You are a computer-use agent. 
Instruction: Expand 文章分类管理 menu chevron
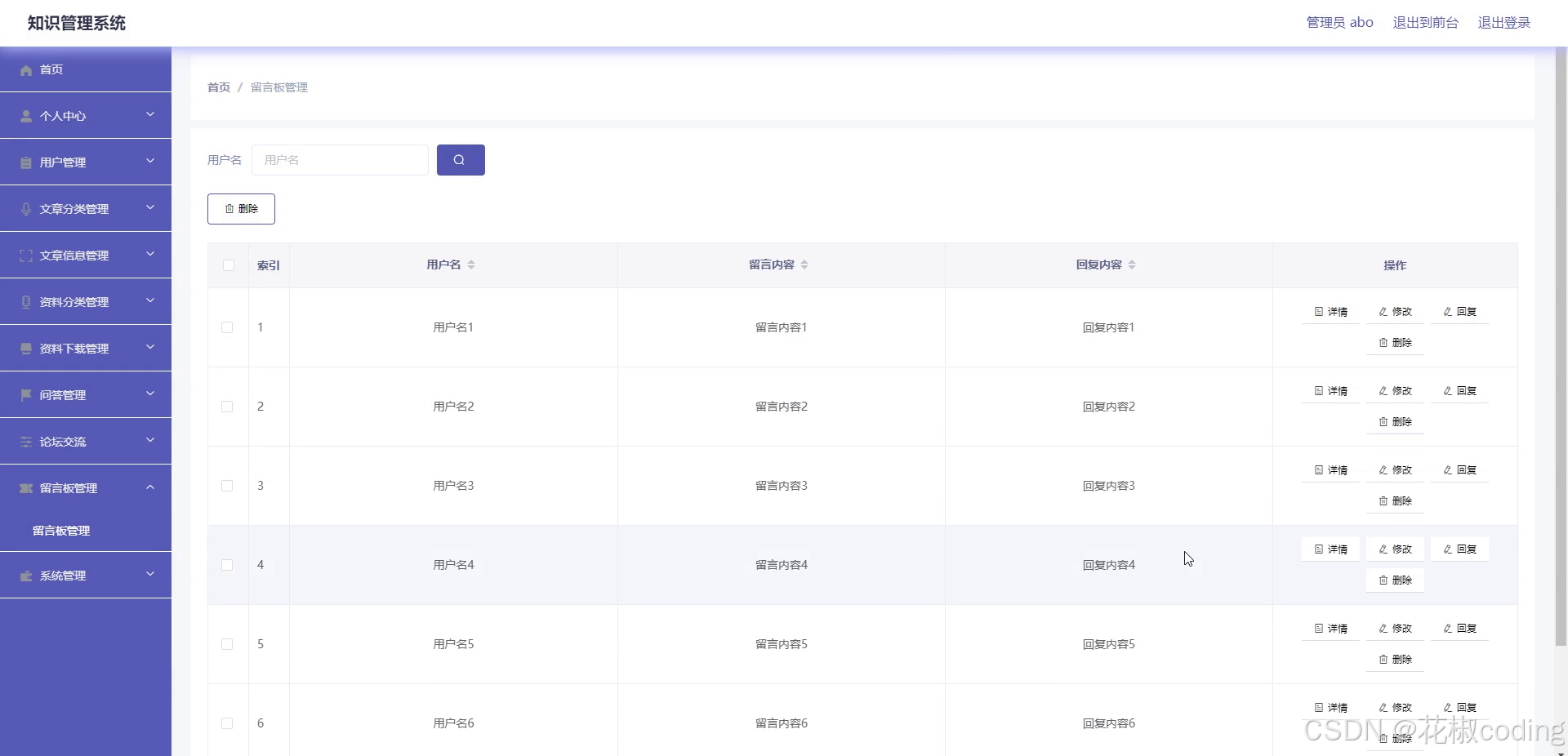(x=150, y=207)
